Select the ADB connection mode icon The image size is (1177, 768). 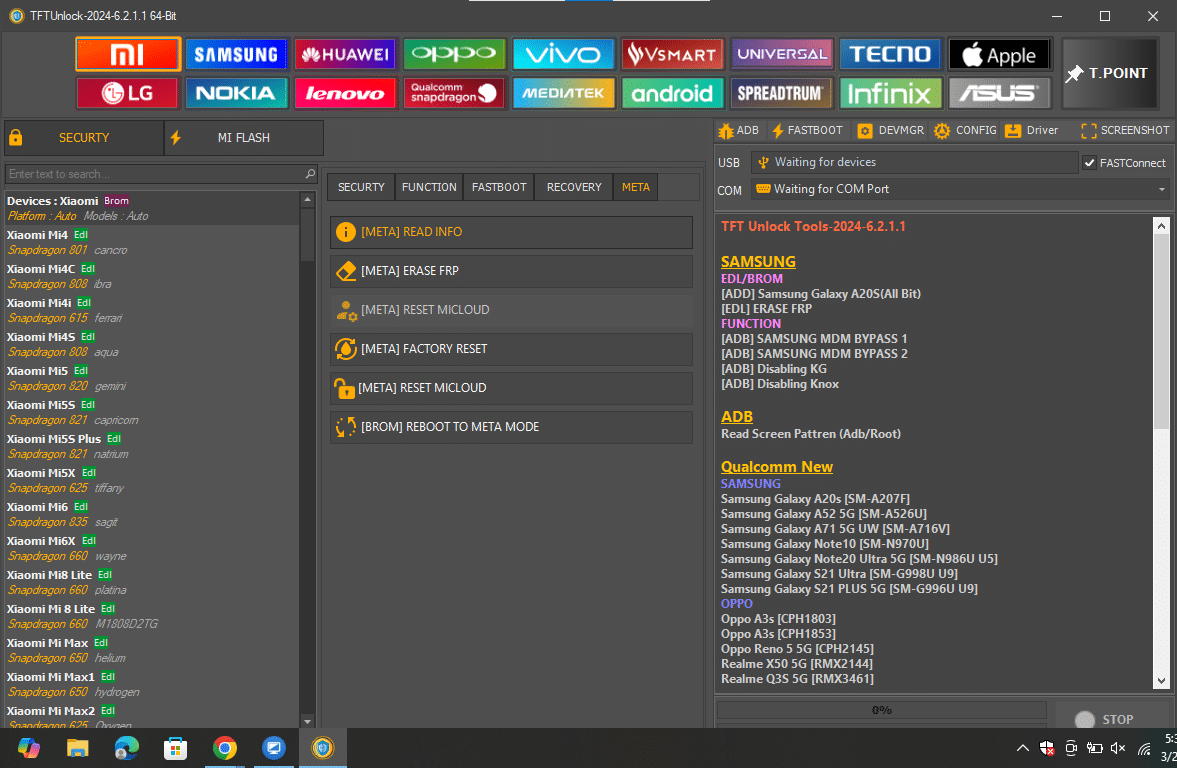point(737,130)
